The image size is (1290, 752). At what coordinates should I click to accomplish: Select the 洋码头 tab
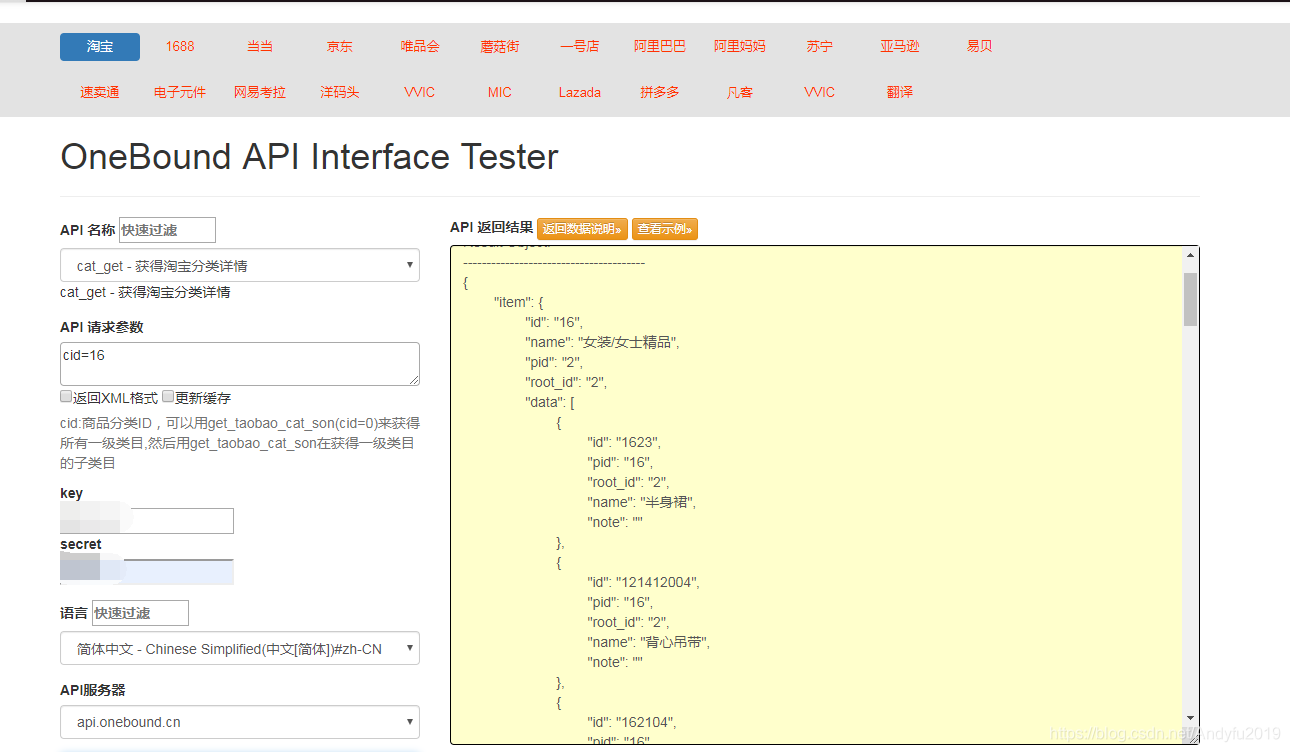pyautogui.click(x=340, y=93)
